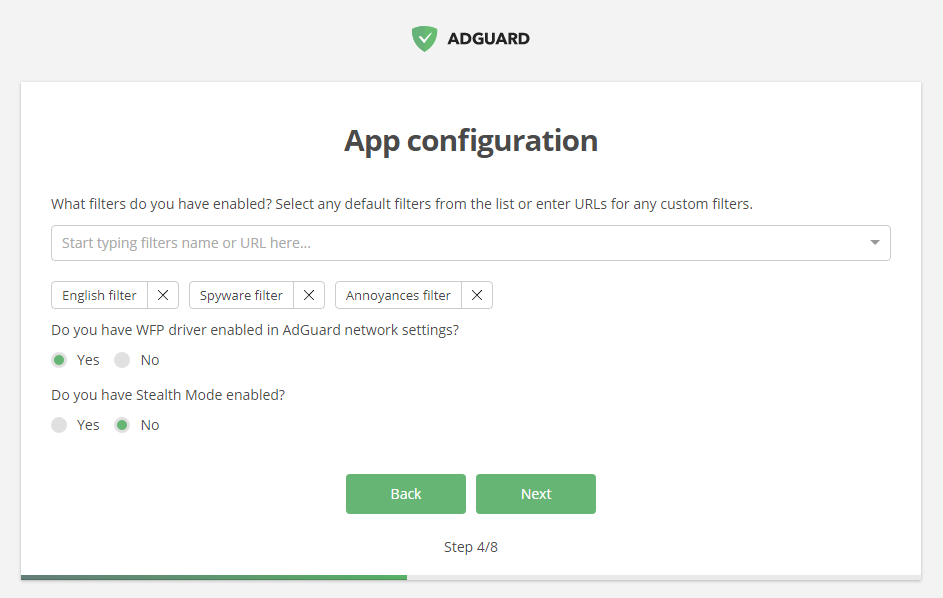
Task: Expand the filters dropdown arrow
Action: (x=875, y=243)
